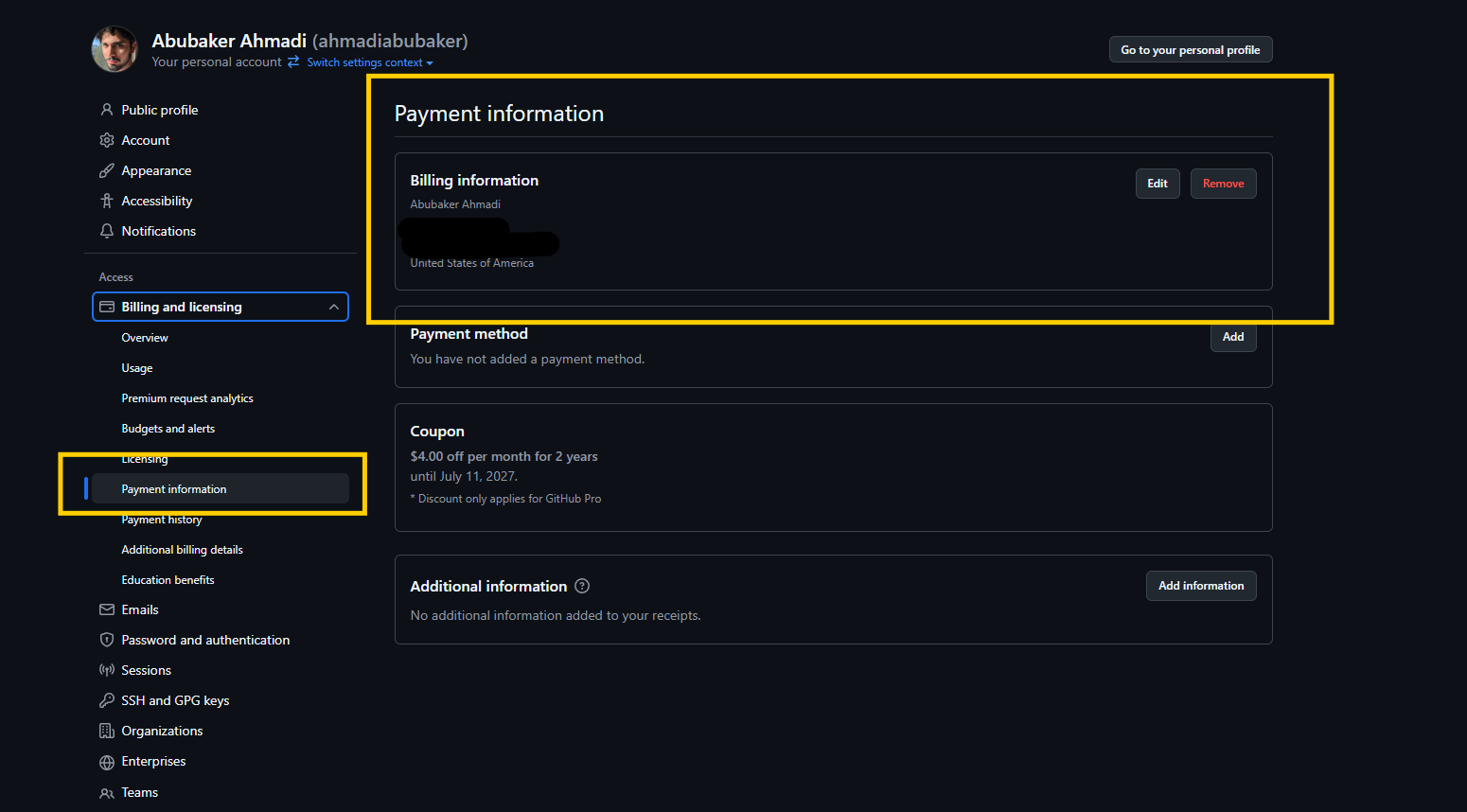The width and height of the screenshot is (1467, 812).
Task: Select Budgets and alerts in sidebar
Action: pyautogui.click(x=168, y=429)
